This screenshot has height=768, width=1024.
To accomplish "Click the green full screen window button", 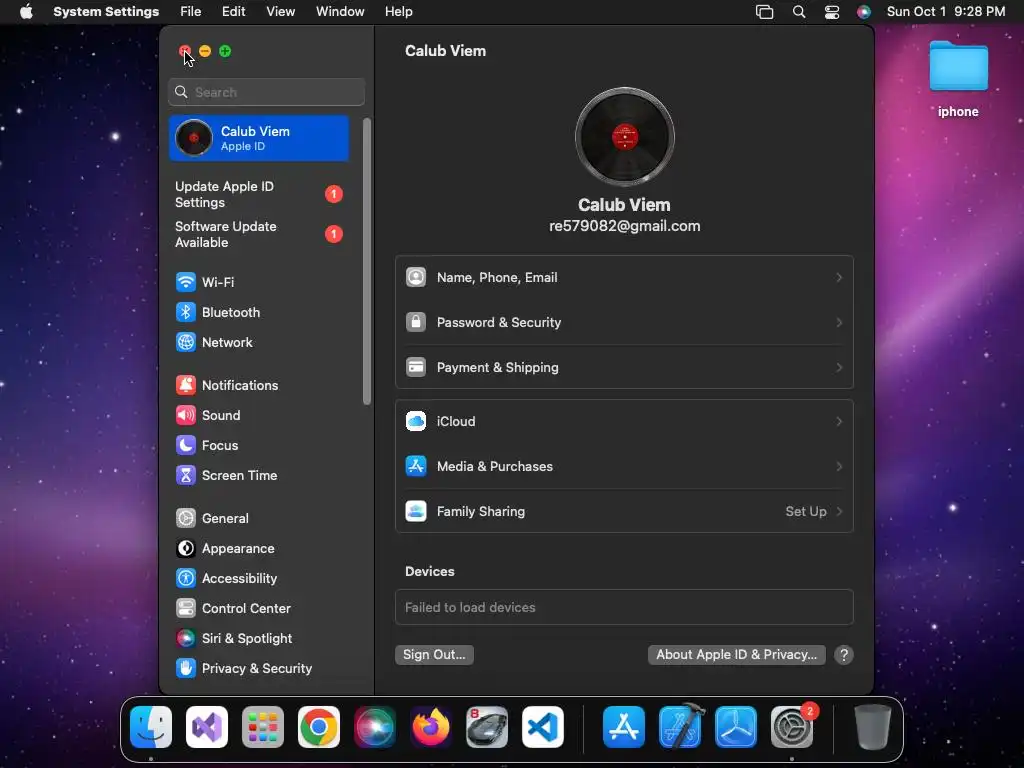I will (x=225, y=51).
